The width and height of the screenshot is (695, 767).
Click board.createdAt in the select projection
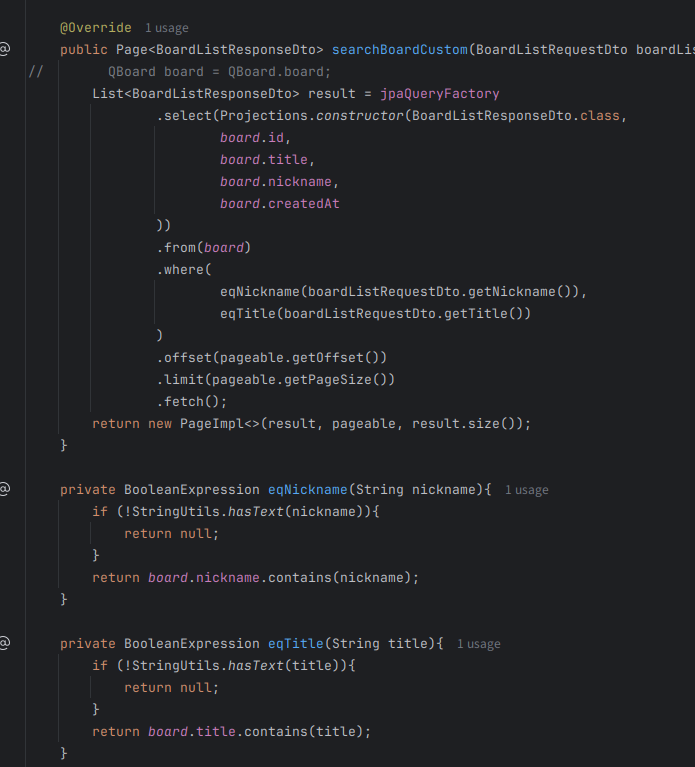tap(280, 204)
